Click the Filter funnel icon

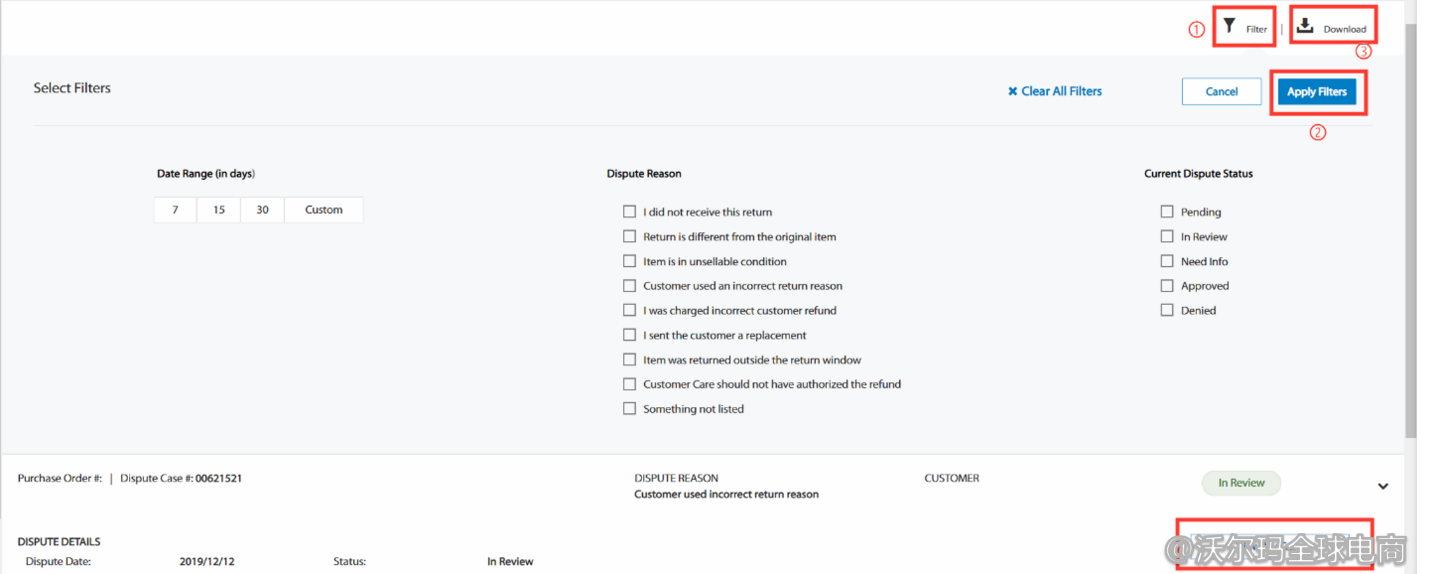(1230, 27)
